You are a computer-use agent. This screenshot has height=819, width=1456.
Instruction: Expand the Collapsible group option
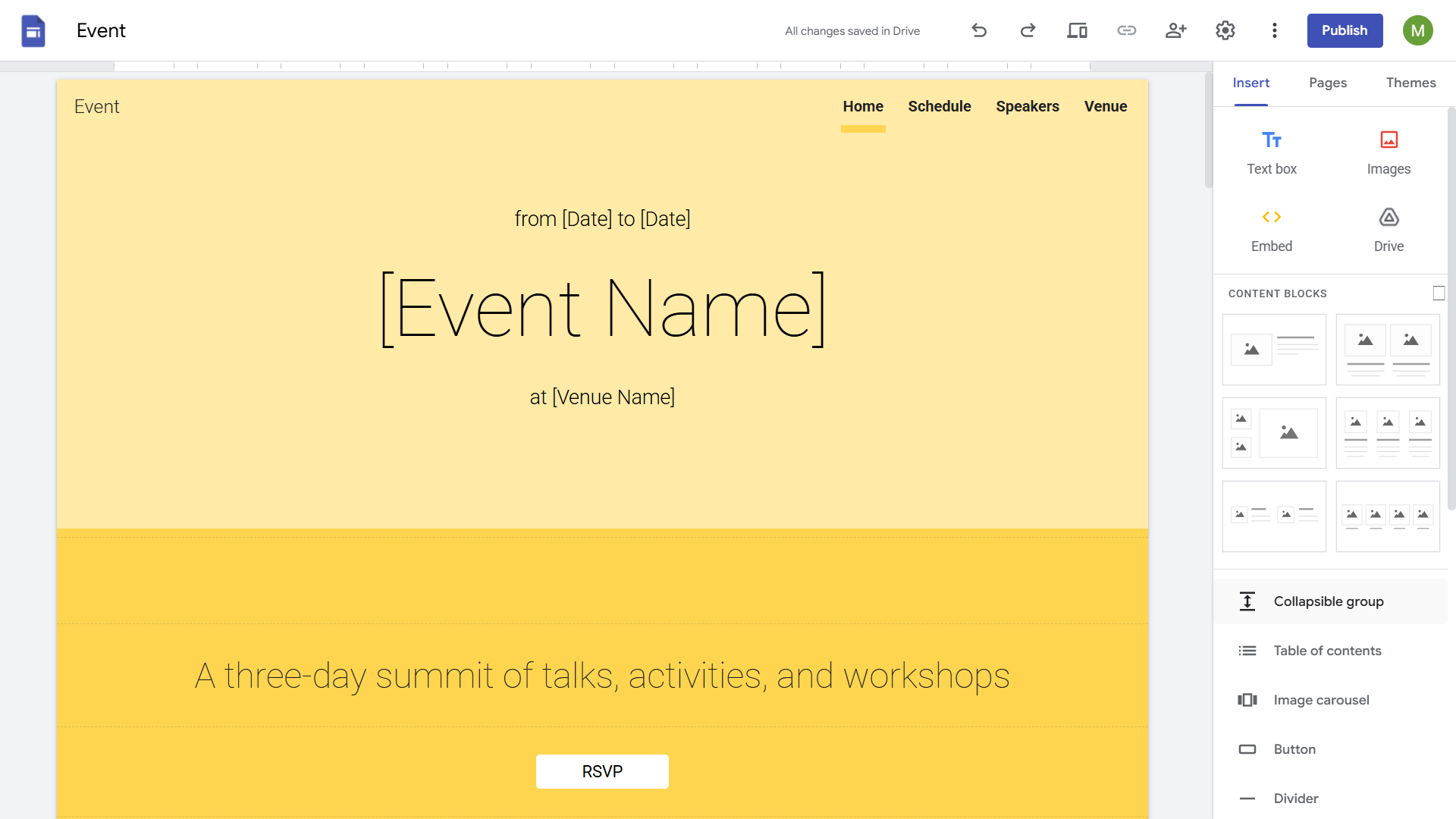point(1329,601)
